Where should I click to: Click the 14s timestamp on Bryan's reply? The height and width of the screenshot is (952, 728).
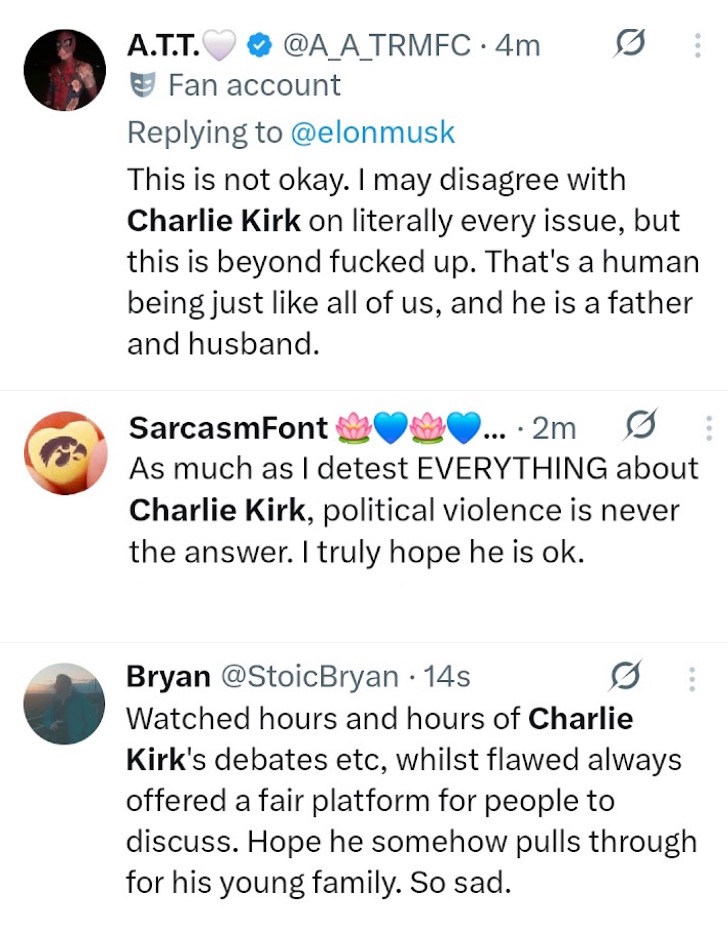(x=447, y=677)
